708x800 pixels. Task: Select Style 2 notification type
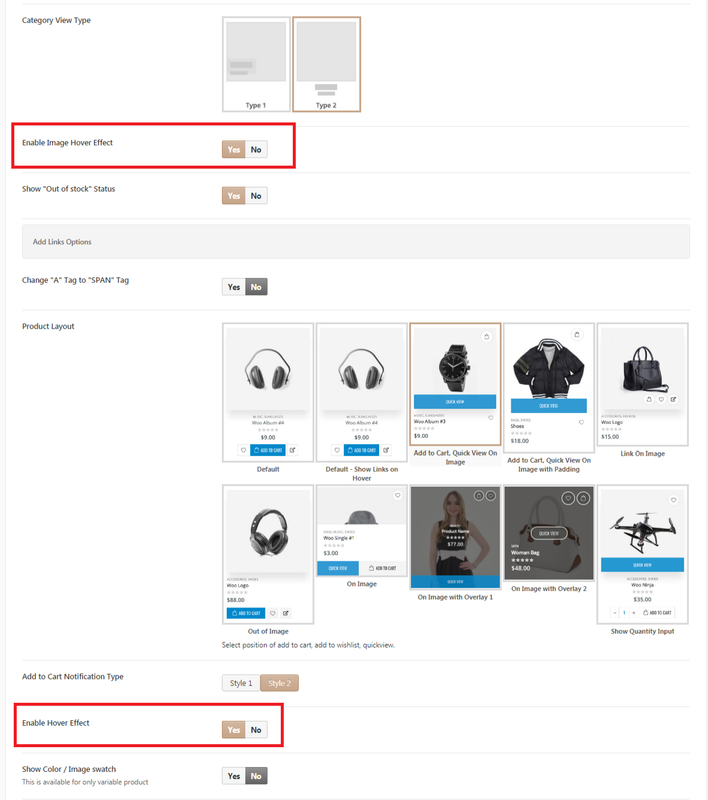click(x=280, y=683)
